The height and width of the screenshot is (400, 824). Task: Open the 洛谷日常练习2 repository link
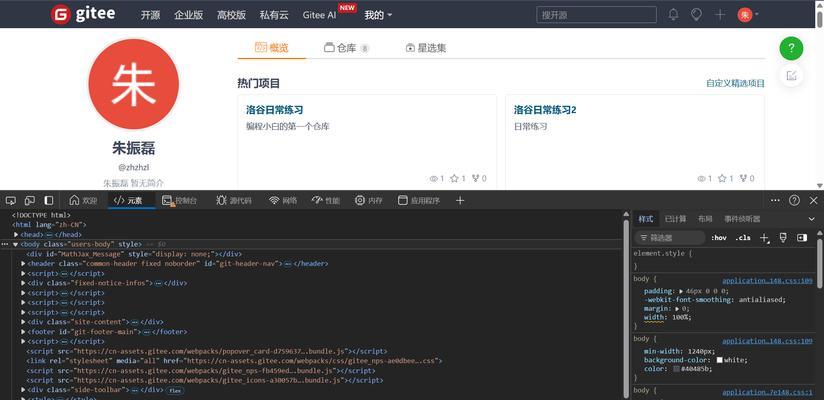545,110
